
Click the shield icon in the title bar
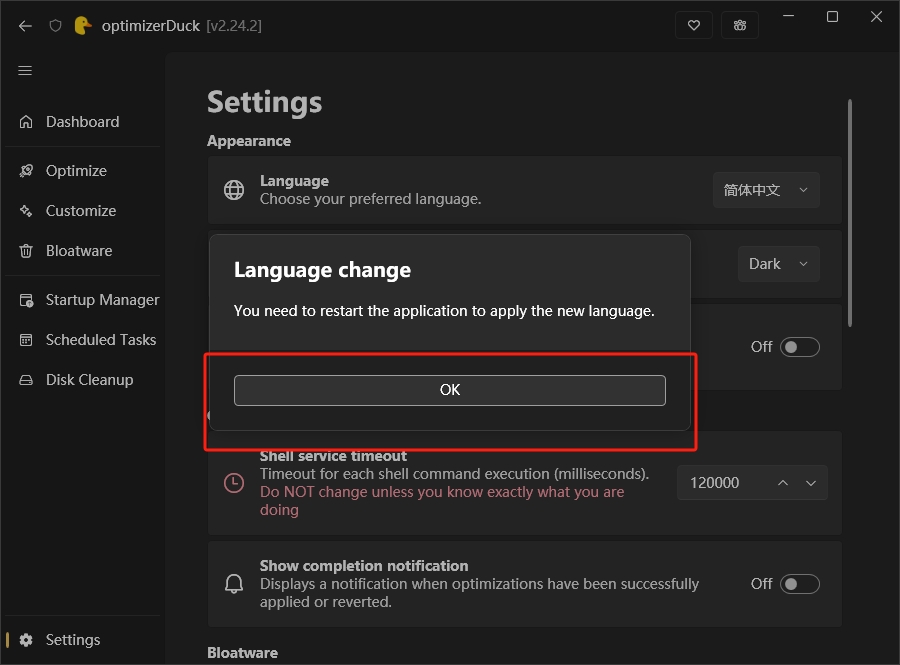click(55, 26)
